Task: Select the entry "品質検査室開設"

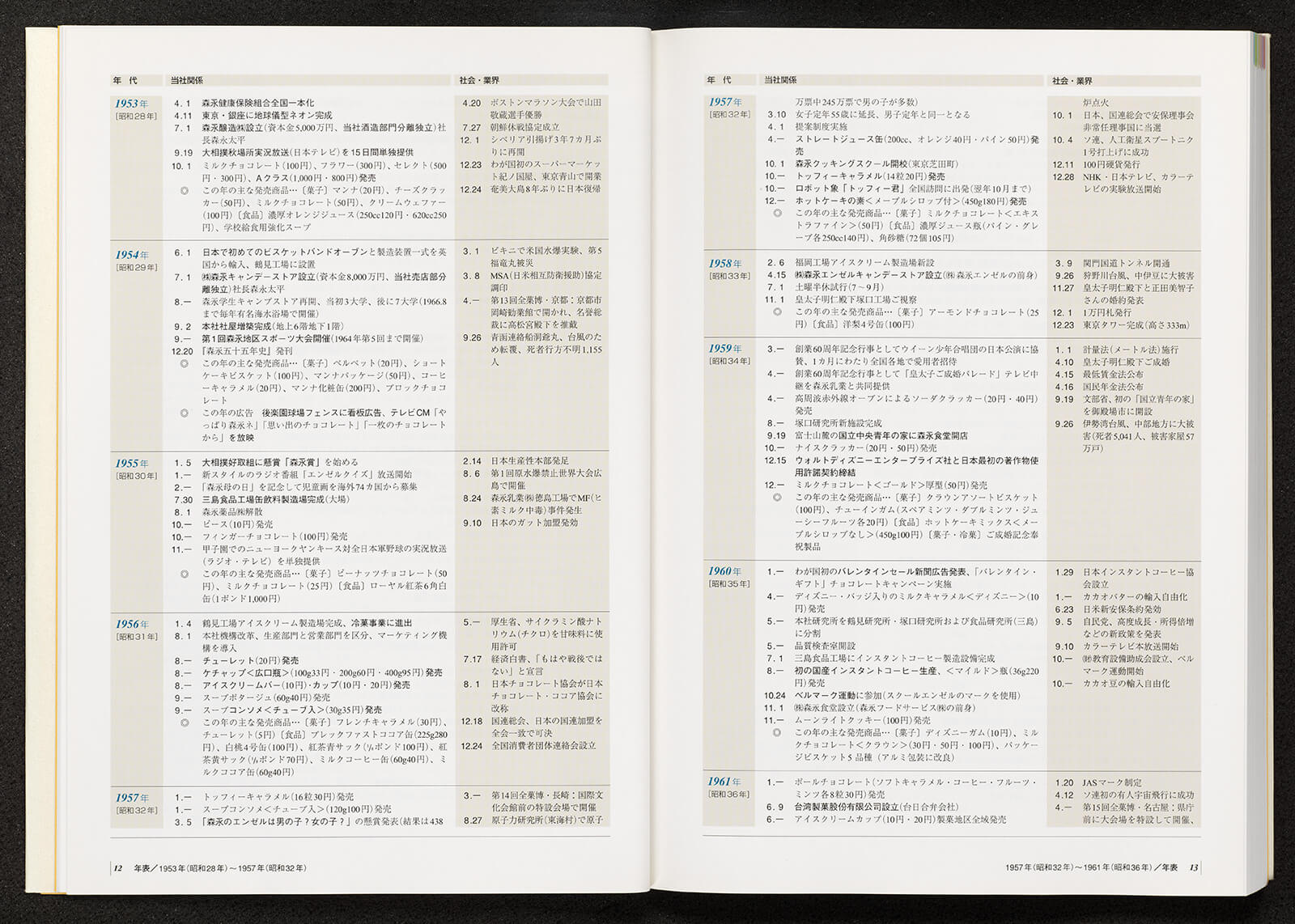Action: [x=825, y=646]
